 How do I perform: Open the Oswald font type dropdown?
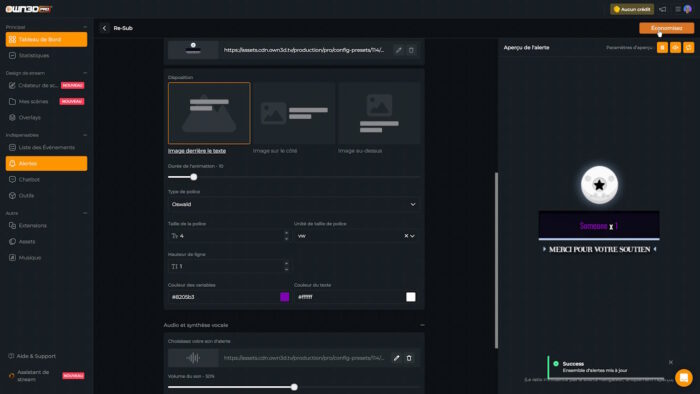coord(294,204)
